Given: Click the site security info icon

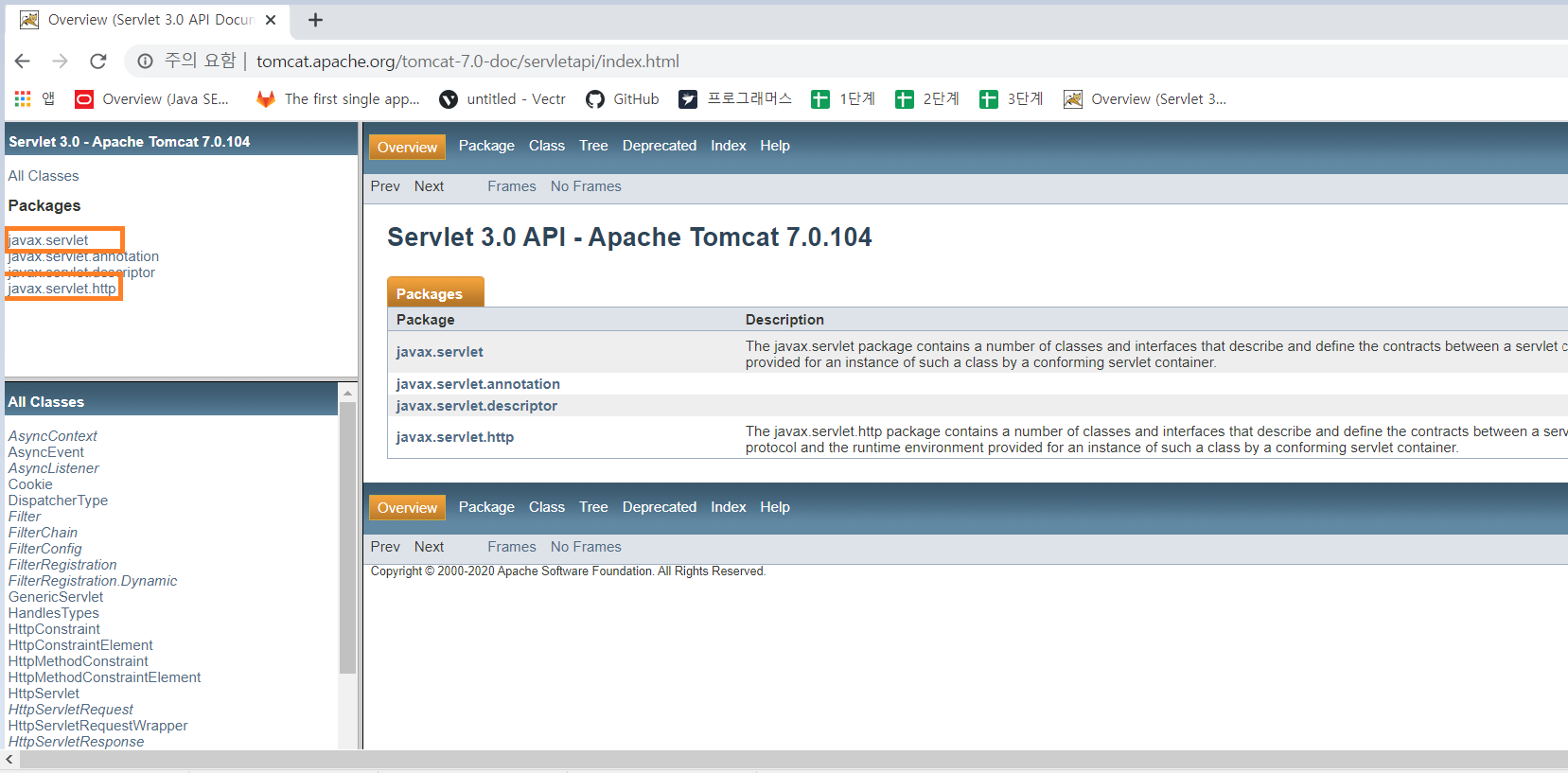Looking at the screenshot, I should pyautogui.click(x=145, y=61).
